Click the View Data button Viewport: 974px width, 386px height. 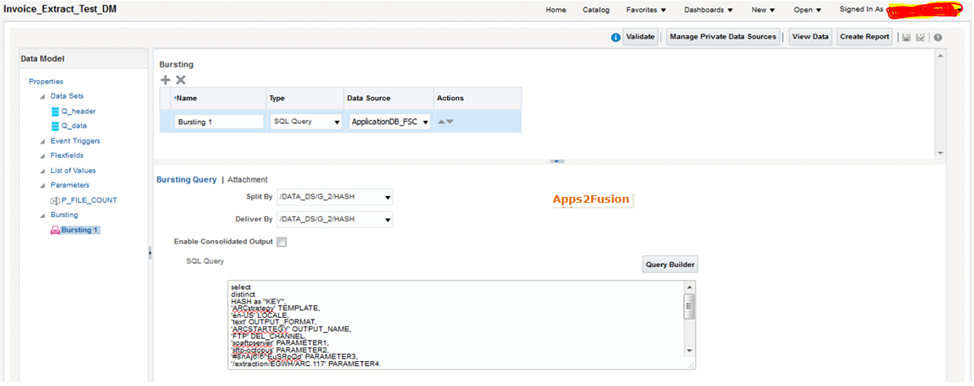tap(811, 37)
